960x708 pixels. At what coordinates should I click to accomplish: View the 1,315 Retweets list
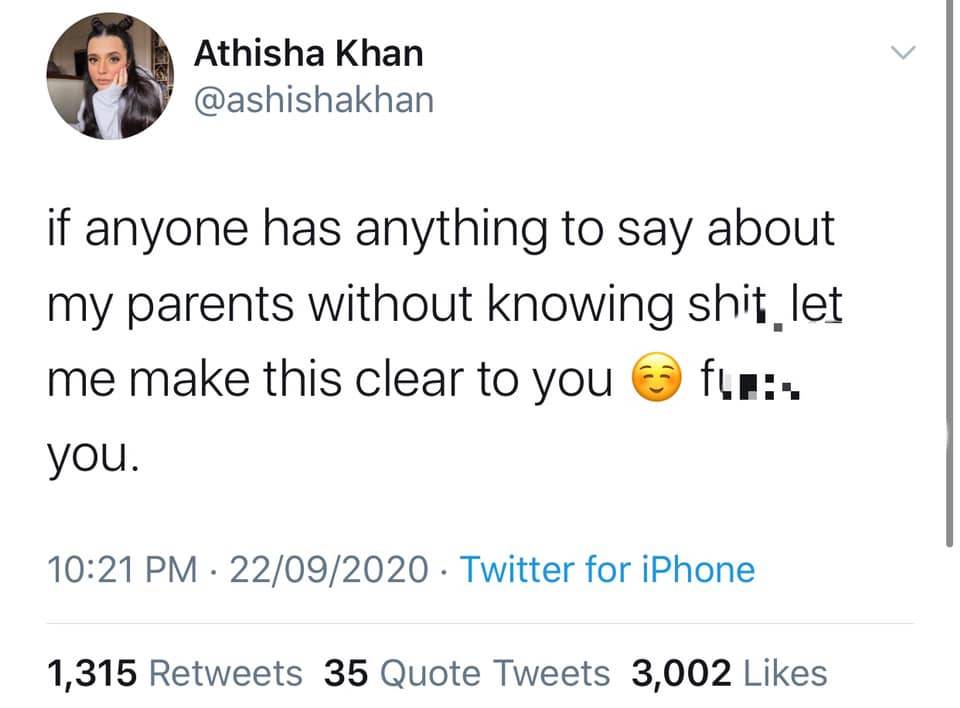pyautogui.click(x=174, y=672)
